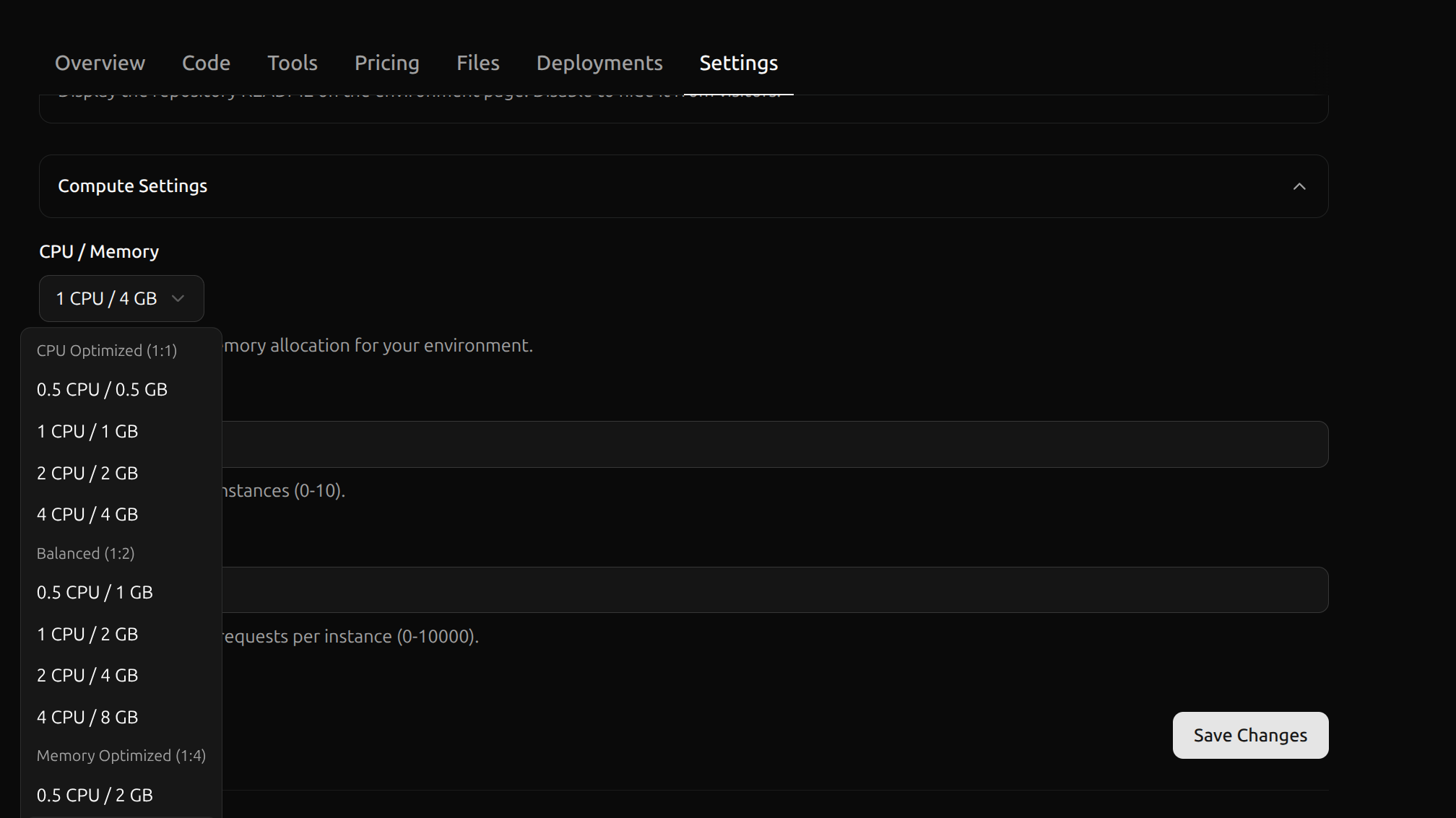Select 2 CPU / 4 GB from the dropdown
The width and height of the screenshot is (1456, 818).
pyautogui.click(x=87, y=675)
